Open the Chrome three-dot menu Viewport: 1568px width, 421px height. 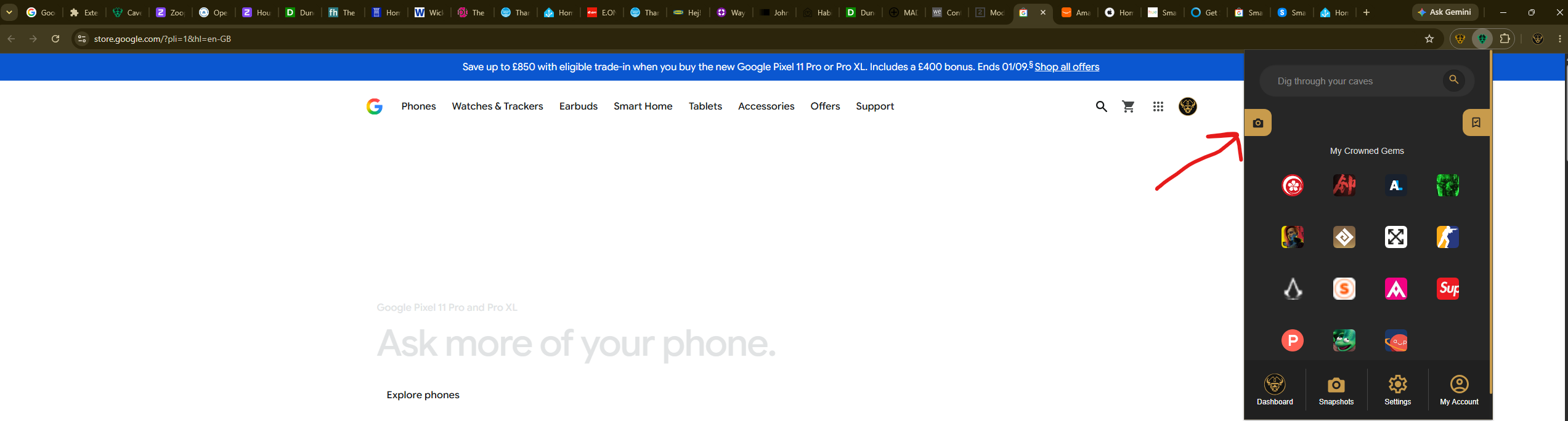tap(1559, 39)
